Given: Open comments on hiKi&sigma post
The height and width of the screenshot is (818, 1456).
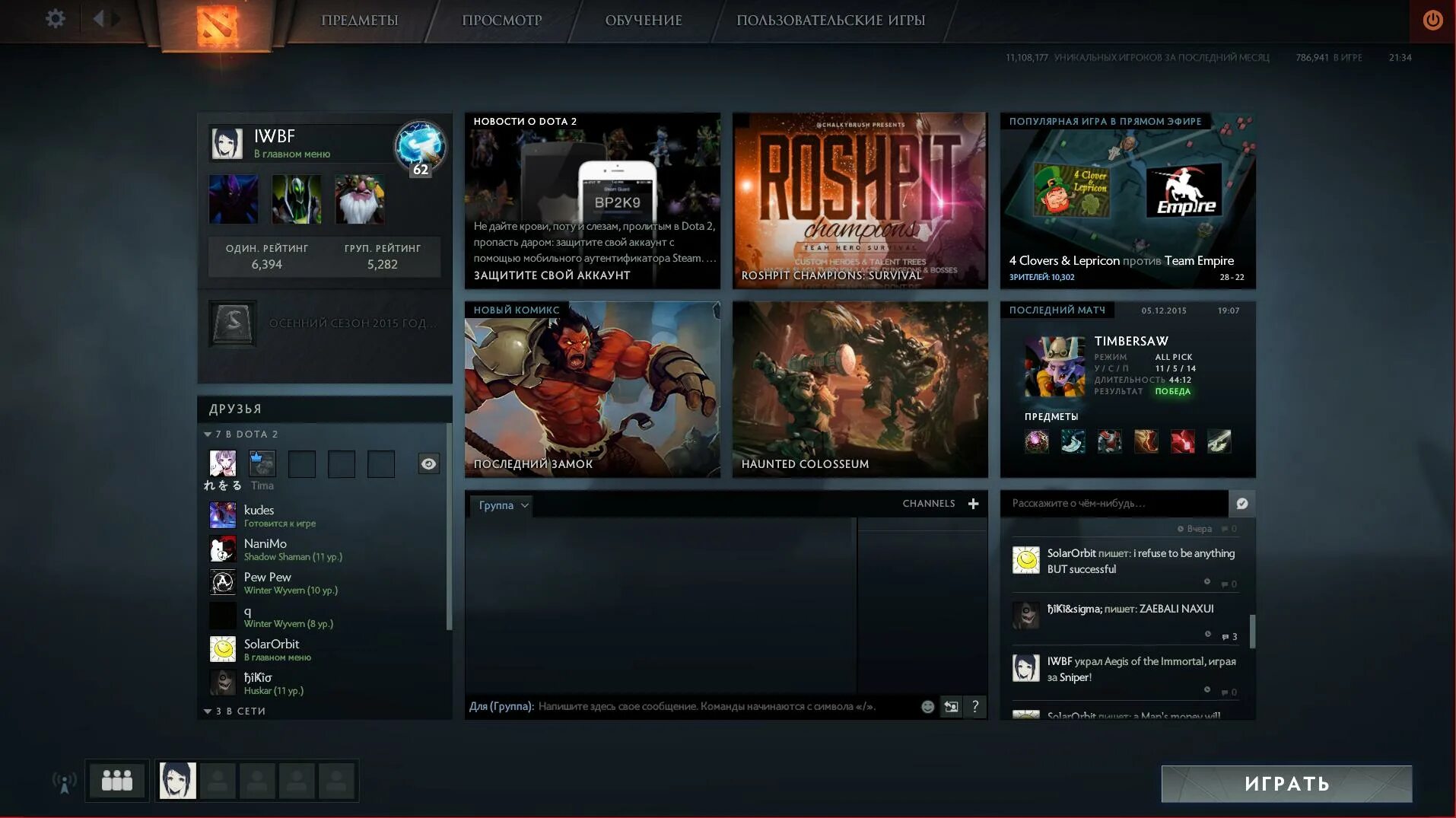Looking at the screenshot, I should 1229,637.
